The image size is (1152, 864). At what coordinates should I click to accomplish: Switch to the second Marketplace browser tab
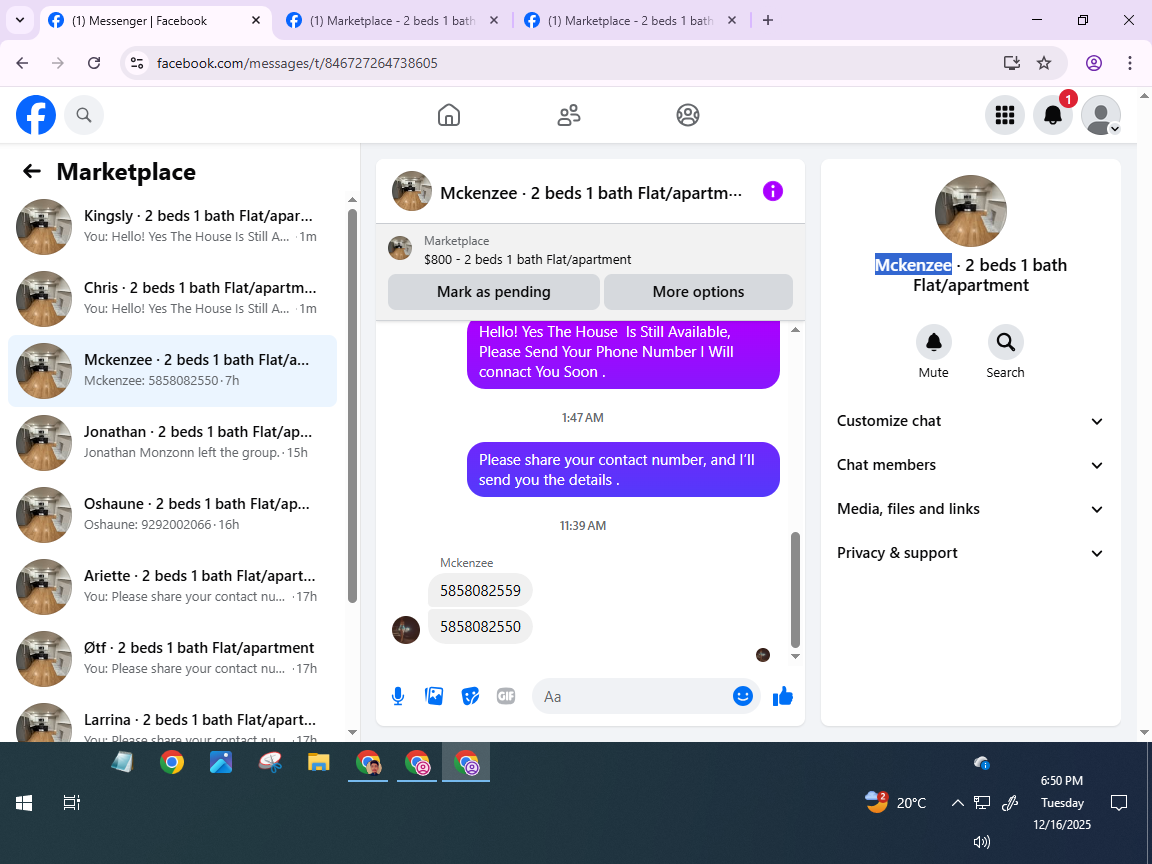392,21
